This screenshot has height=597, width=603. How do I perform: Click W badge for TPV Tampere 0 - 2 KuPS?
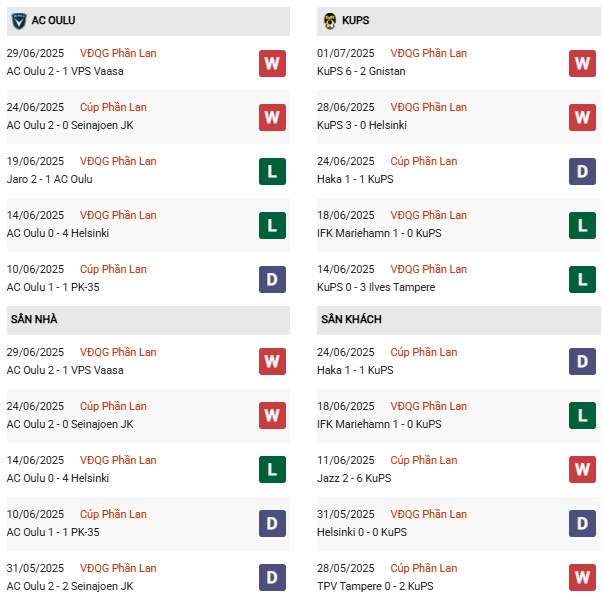(x=583, y=578)
